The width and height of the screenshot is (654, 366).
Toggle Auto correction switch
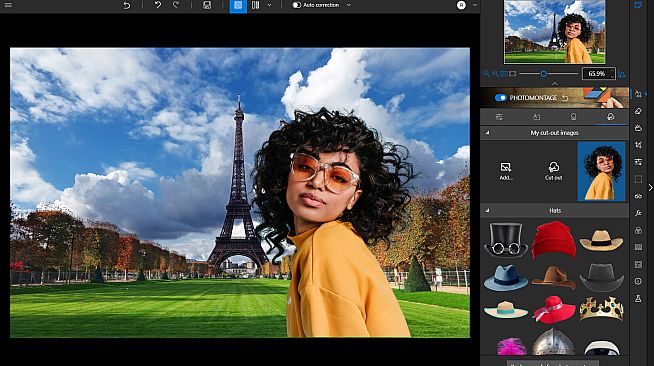(297, 5)
